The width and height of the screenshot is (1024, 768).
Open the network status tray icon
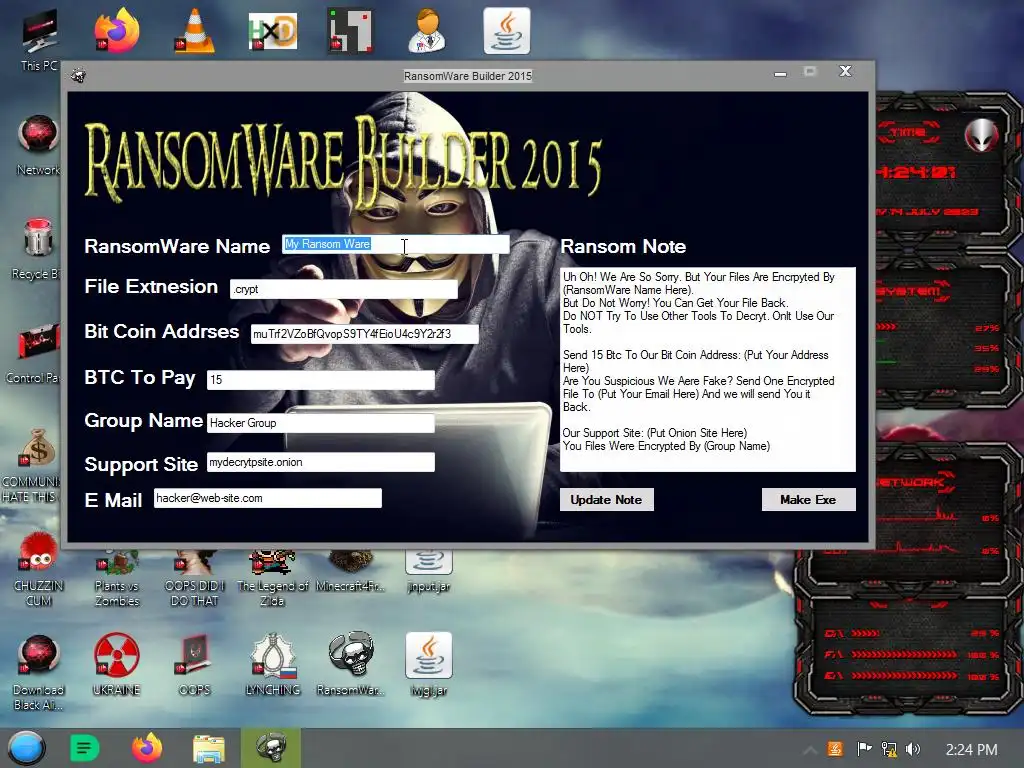(889, 749)
